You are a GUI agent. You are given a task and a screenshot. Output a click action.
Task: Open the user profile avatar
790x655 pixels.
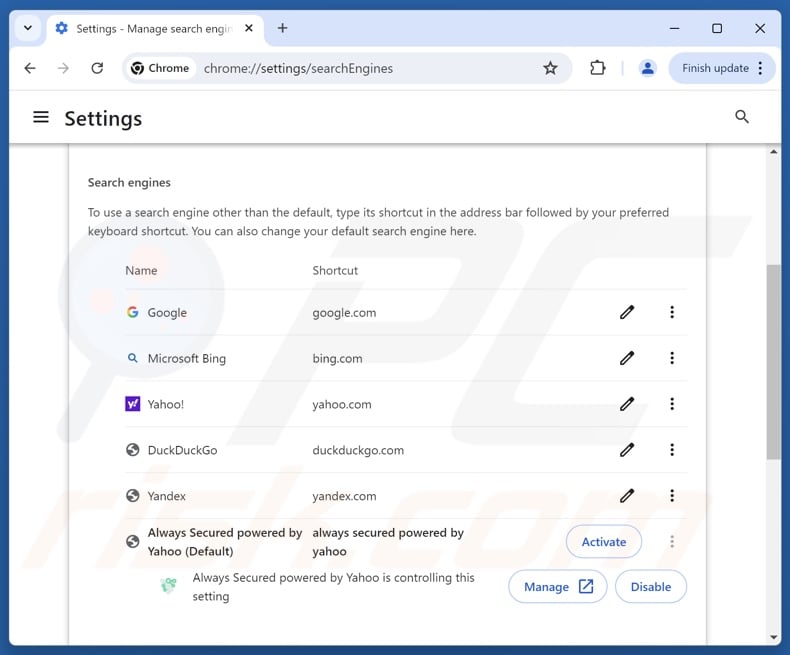(x=647, y=68)
